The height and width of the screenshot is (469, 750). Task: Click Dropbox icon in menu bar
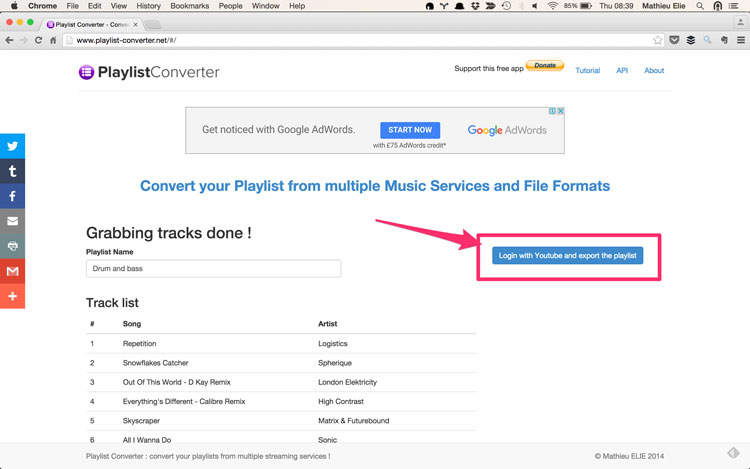point(475,6)
